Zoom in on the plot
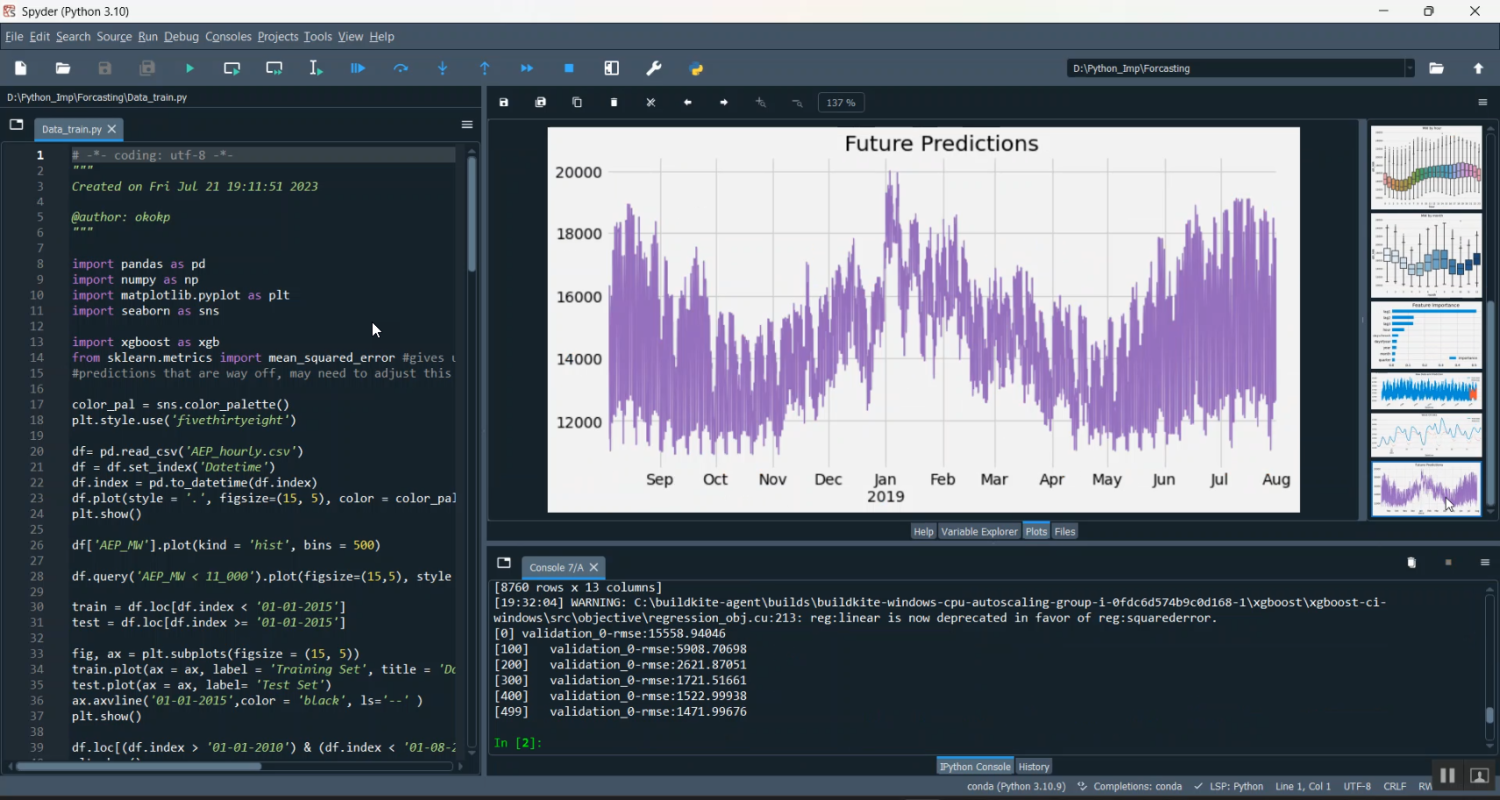The width and height of the screenshot is (1500, 800). point(760,102)
